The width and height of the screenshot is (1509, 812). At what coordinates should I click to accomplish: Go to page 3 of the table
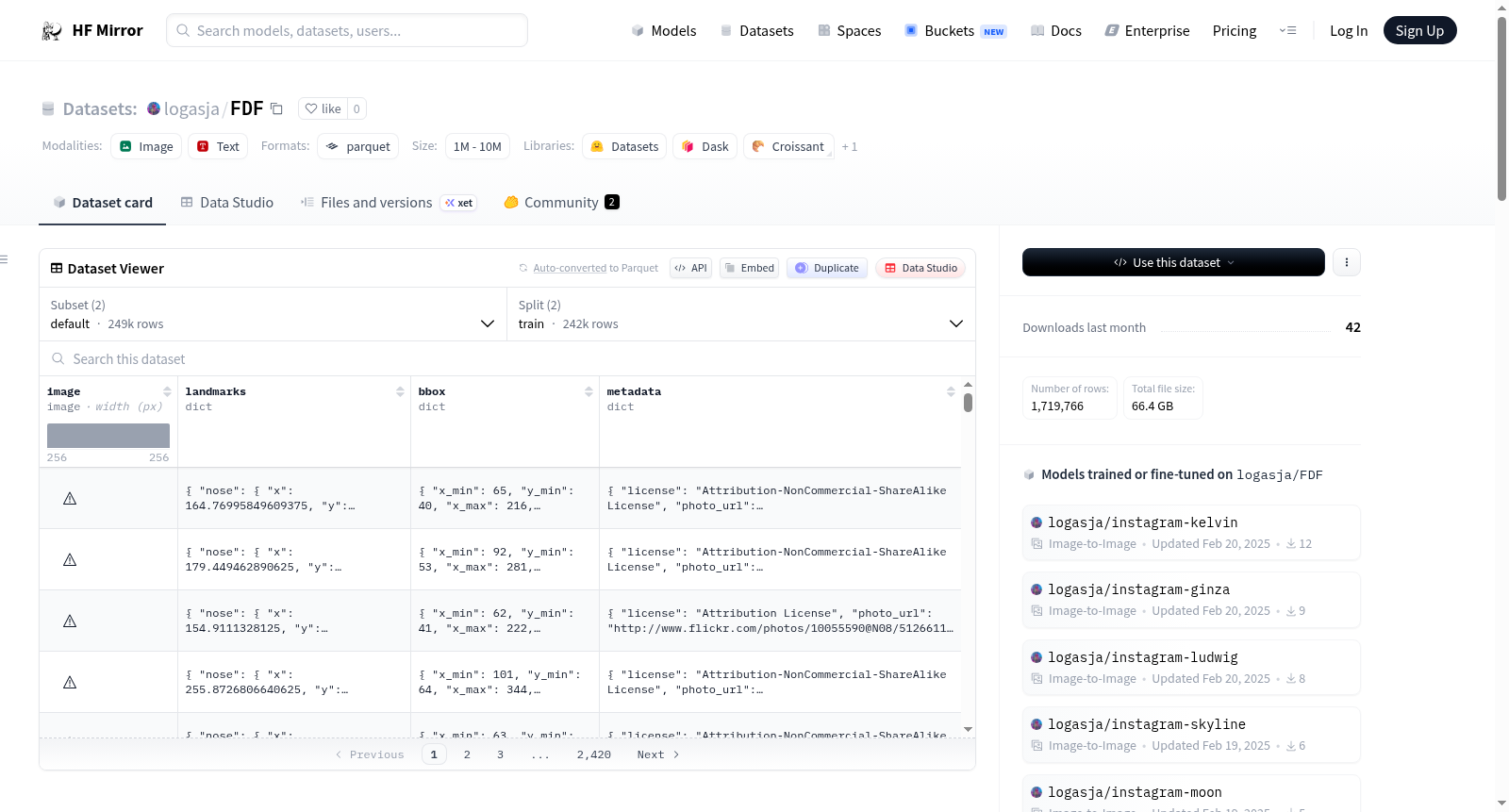click(500, 754)
